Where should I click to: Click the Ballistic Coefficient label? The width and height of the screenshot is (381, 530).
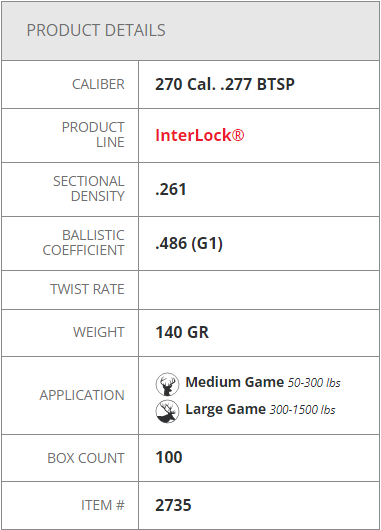[84, 243]
